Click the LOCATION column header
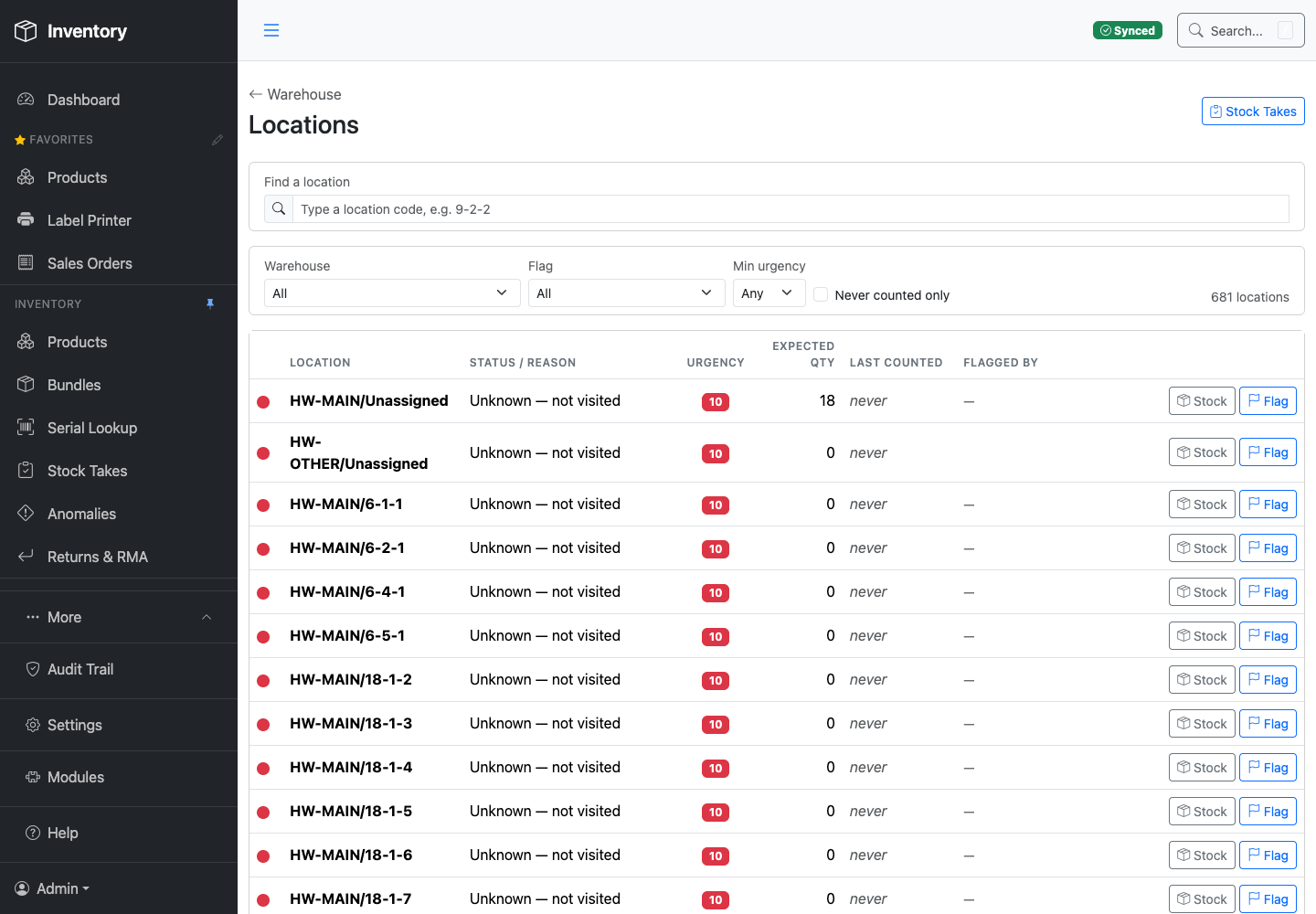Screen dimensions: 1316x914 click(320, 363)
